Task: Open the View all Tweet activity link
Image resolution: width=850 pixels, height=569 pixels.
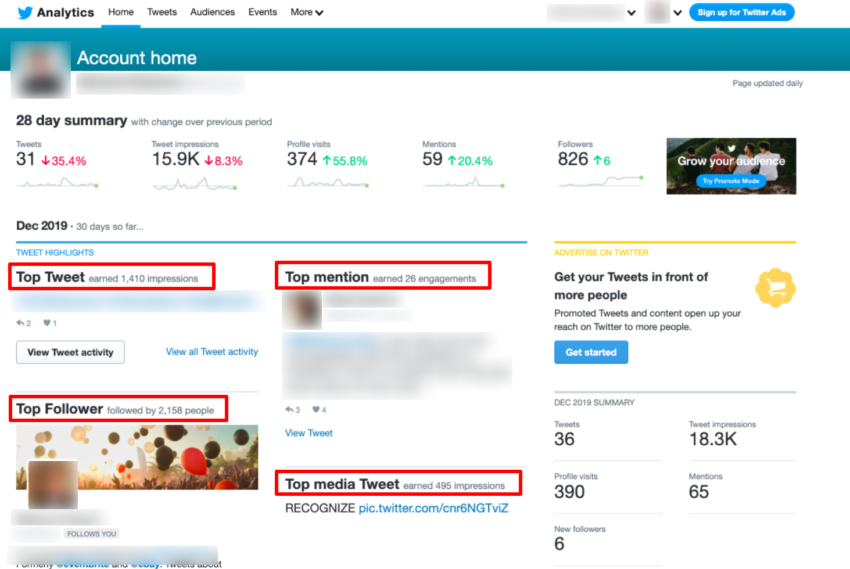Action: click(x=212, y=352)
